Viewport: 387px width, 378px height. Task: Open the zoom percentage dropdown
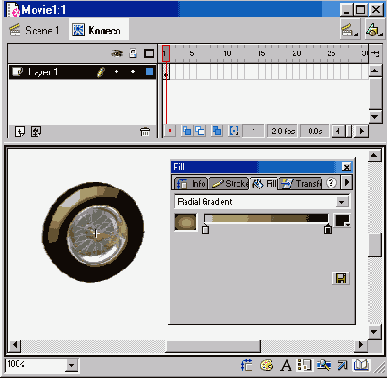click(71, 365)
